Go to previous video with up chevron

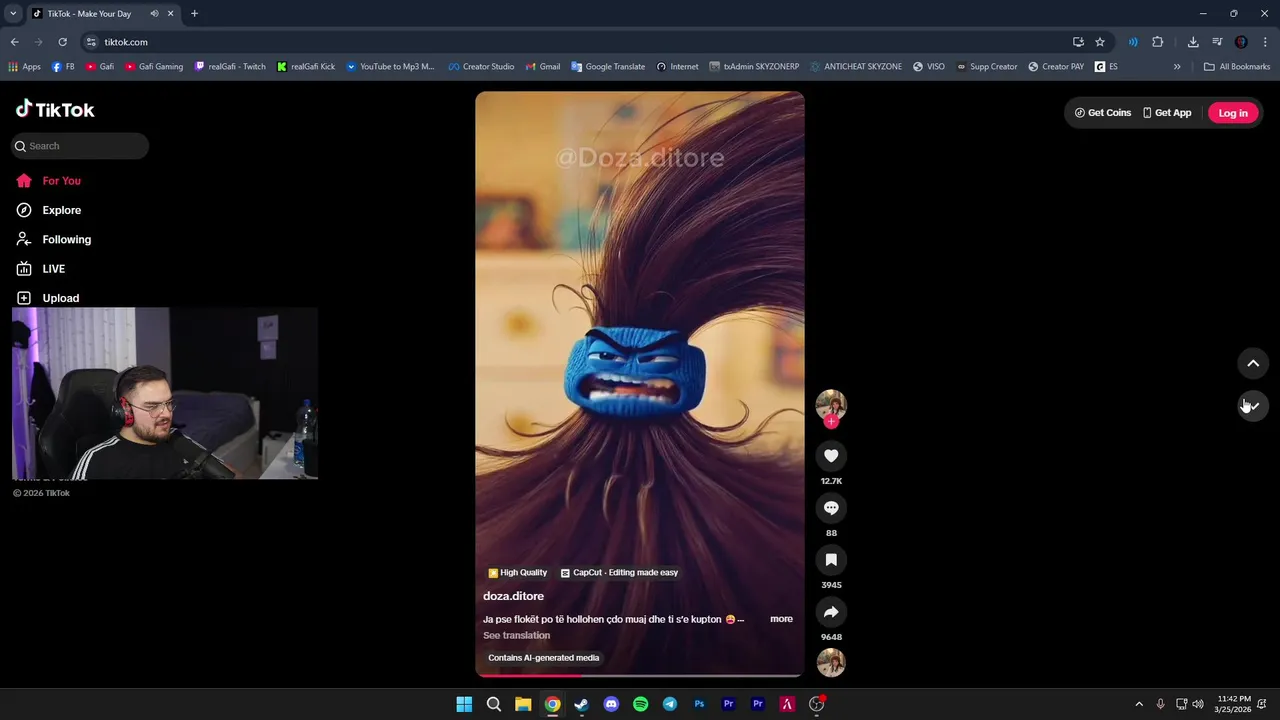click(x=1253, y=363)
